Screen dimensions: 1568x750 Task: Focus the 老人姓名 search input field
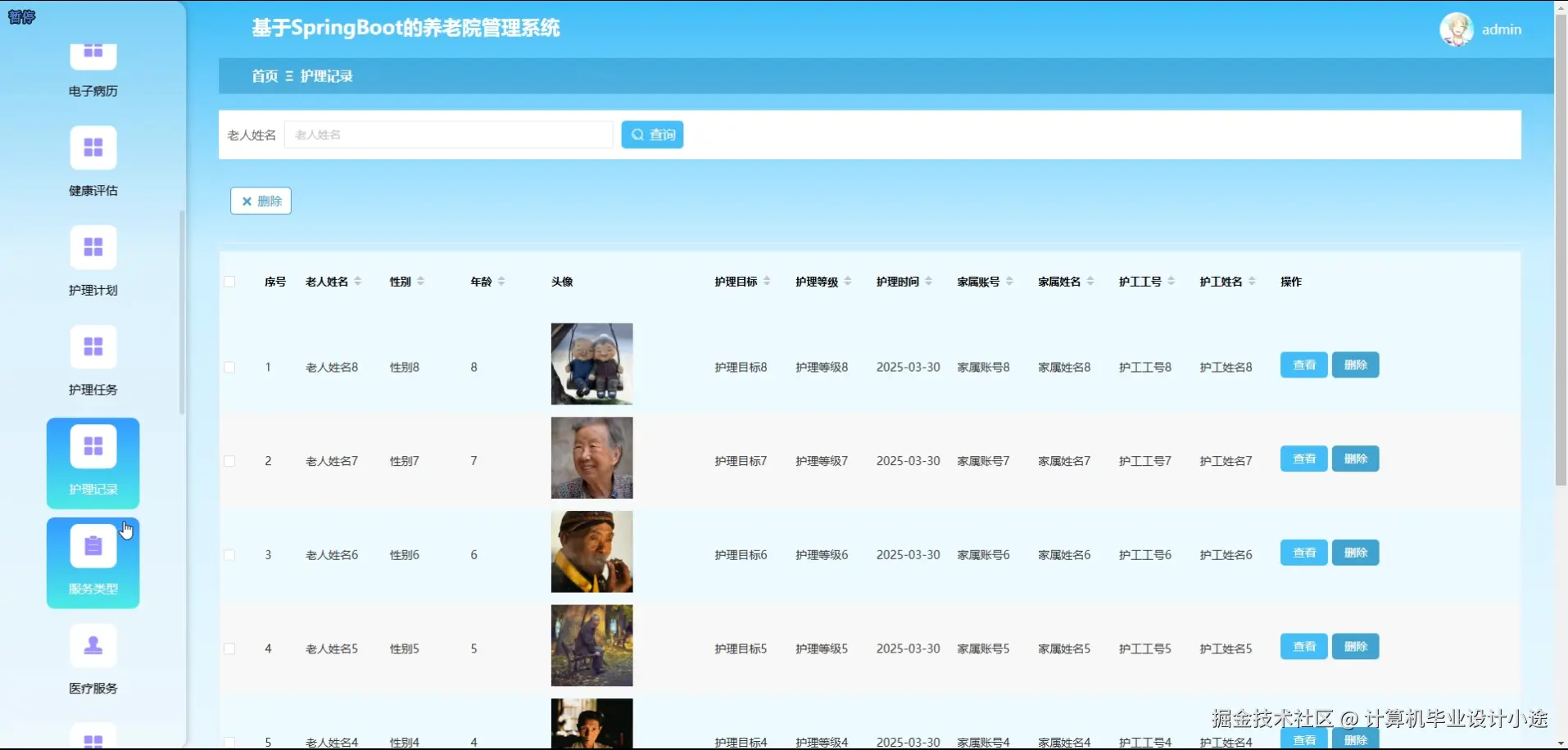[448, 135]
